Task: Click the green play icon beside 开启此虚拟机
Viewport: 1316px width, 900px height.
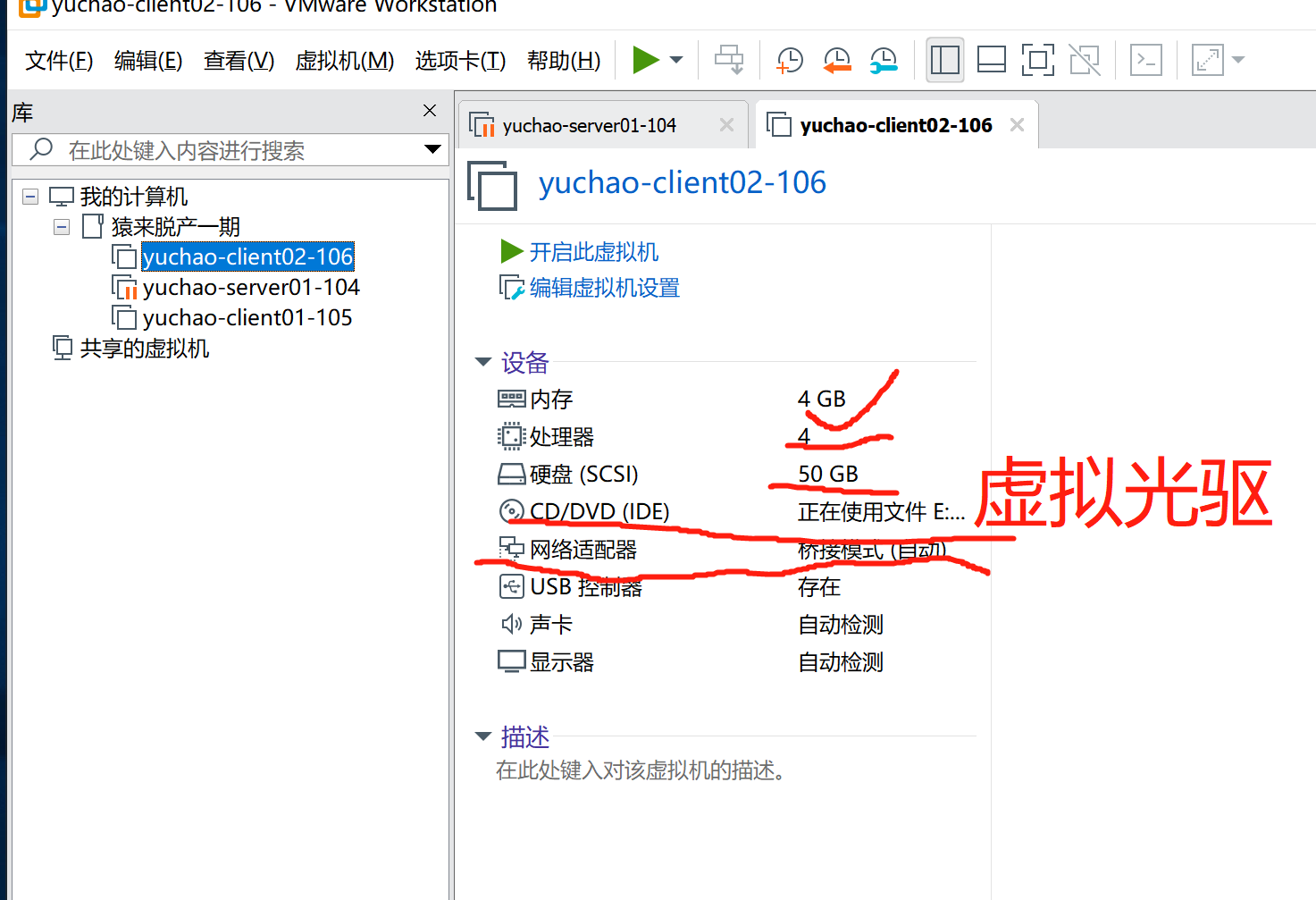Action: pyautogui.click(x=512, y=252)
